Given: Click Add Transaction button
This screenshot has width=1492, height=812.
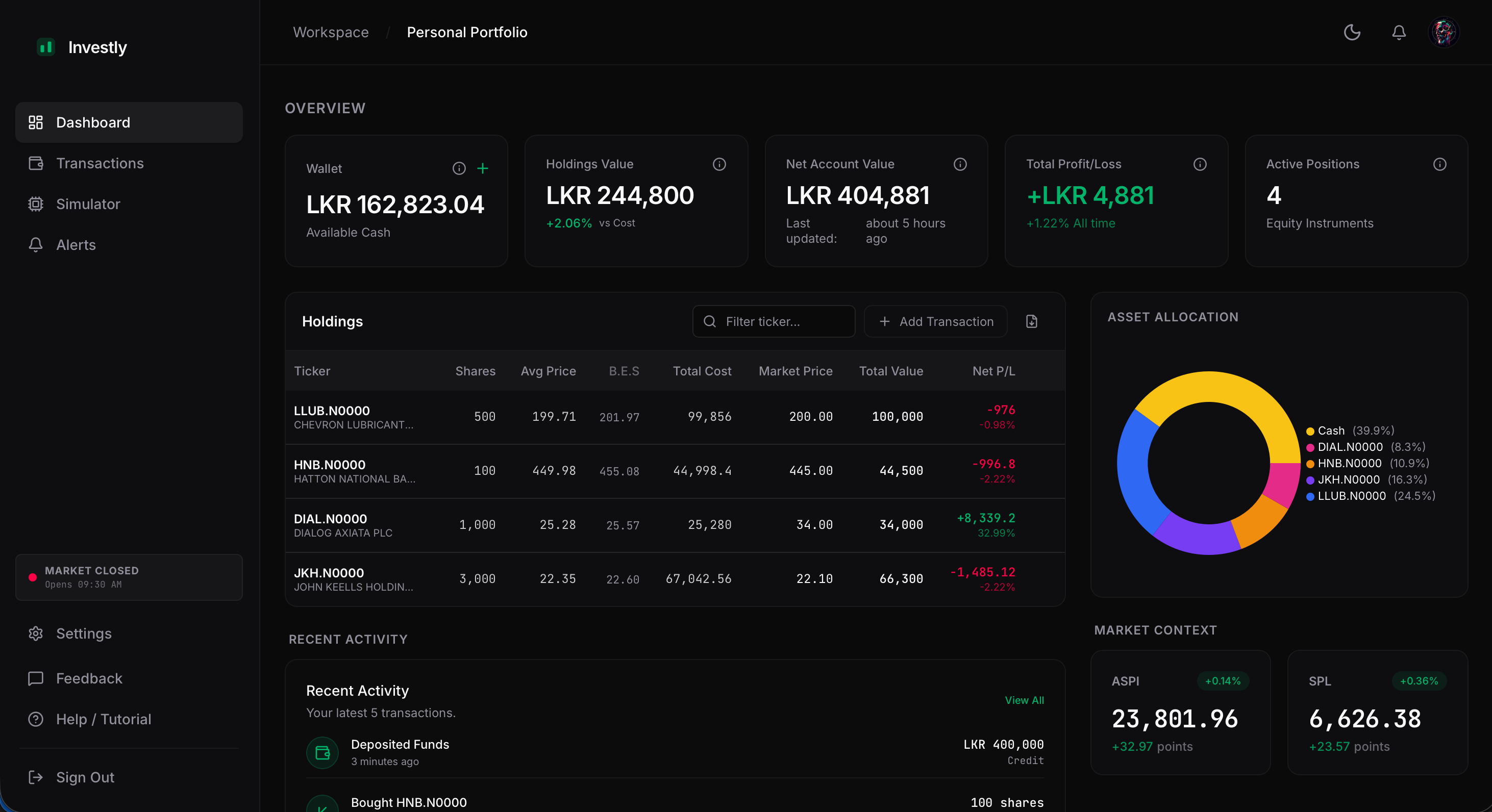Looking at the screenshot, I should click(x=935, y=321).
